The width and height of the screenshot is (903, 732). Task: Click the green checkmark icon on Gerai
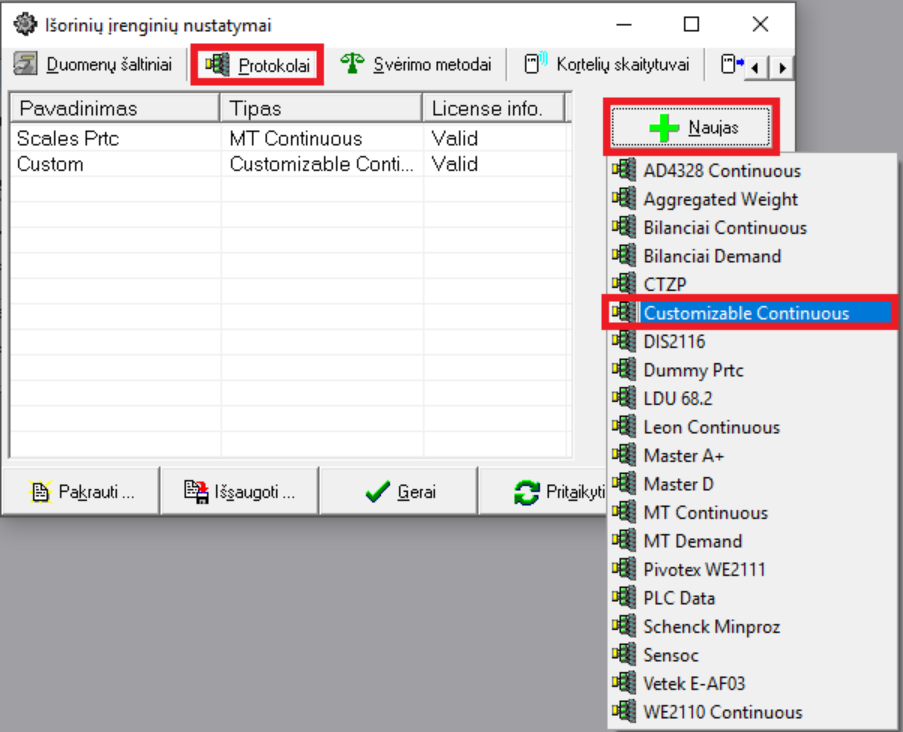click(377, 492)
